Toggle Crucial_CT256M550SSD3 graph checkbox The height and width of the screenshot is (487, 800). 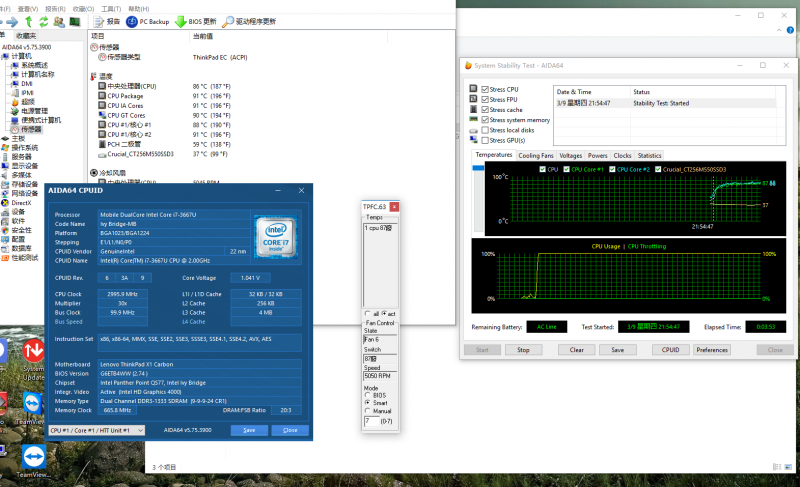point(658,169)
